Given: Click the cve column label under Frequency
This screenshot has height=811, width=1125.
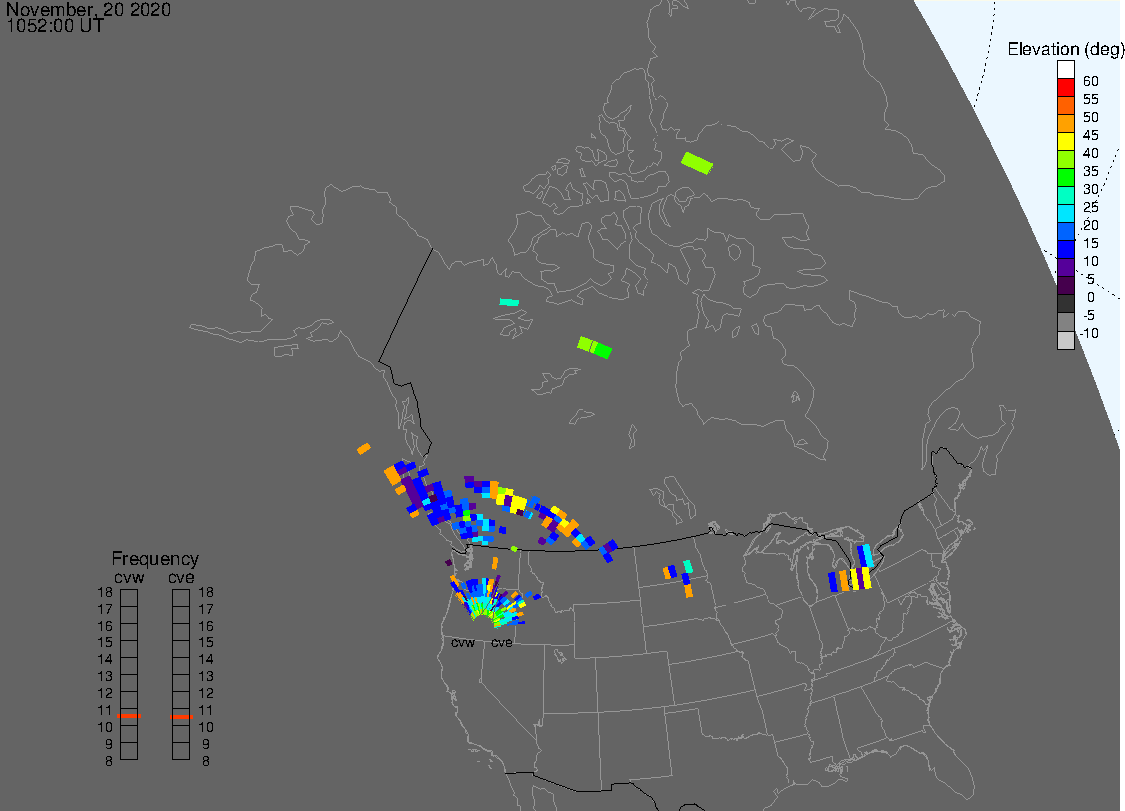Looking at the screenshot, I should point(181,578).
